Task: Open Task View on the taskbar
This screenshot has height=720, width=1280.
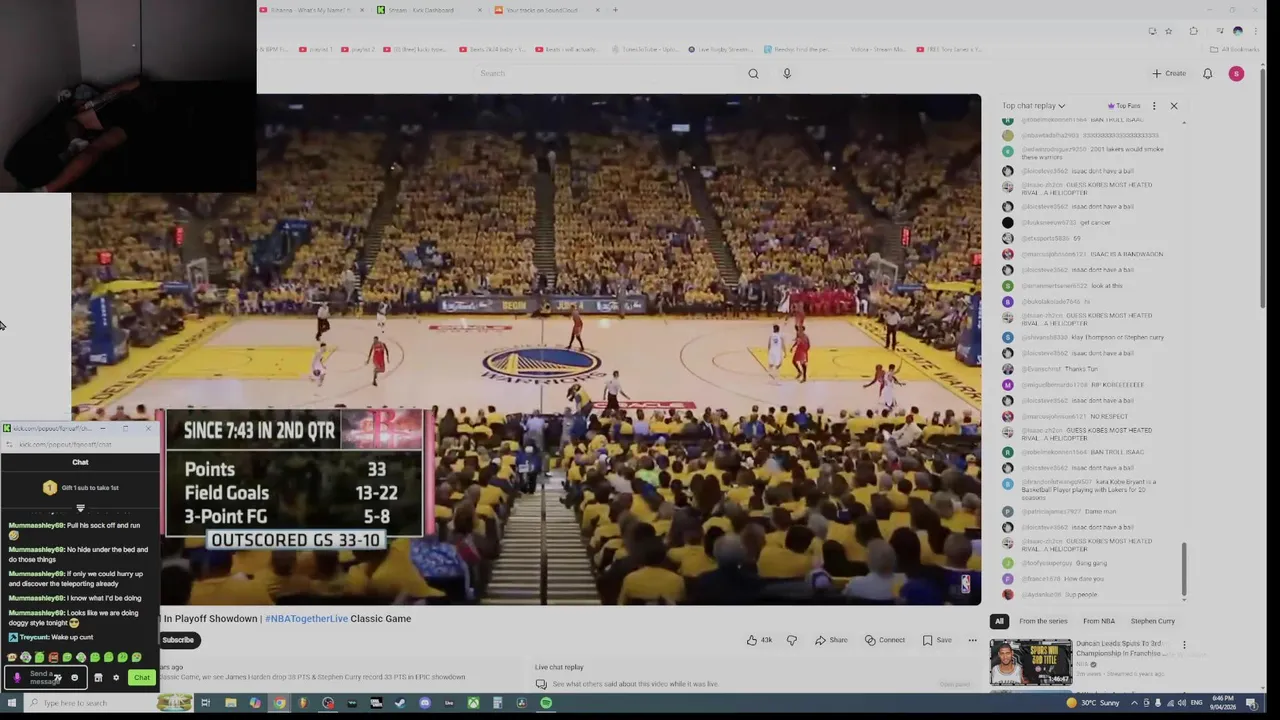Action: coord(205,703)
